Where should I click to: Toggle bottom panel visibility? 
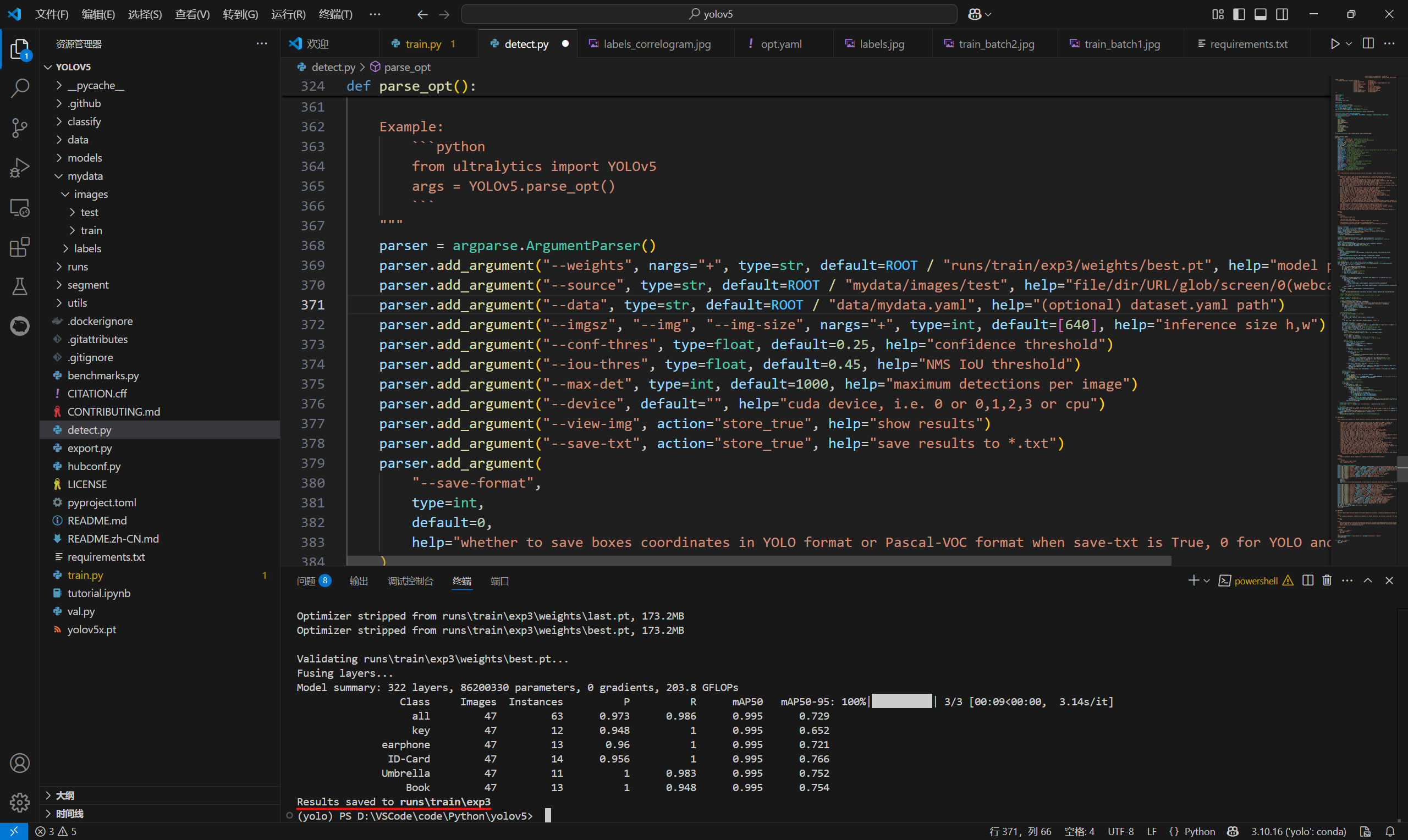point(1260,14)
